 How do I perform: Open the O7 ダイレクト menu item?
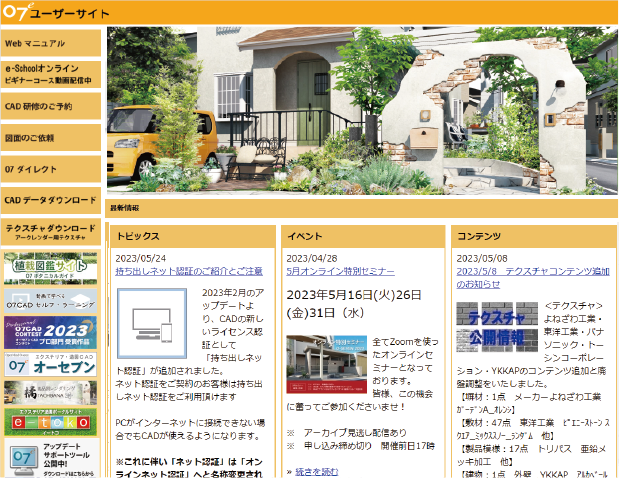click(x=50, y=169)
